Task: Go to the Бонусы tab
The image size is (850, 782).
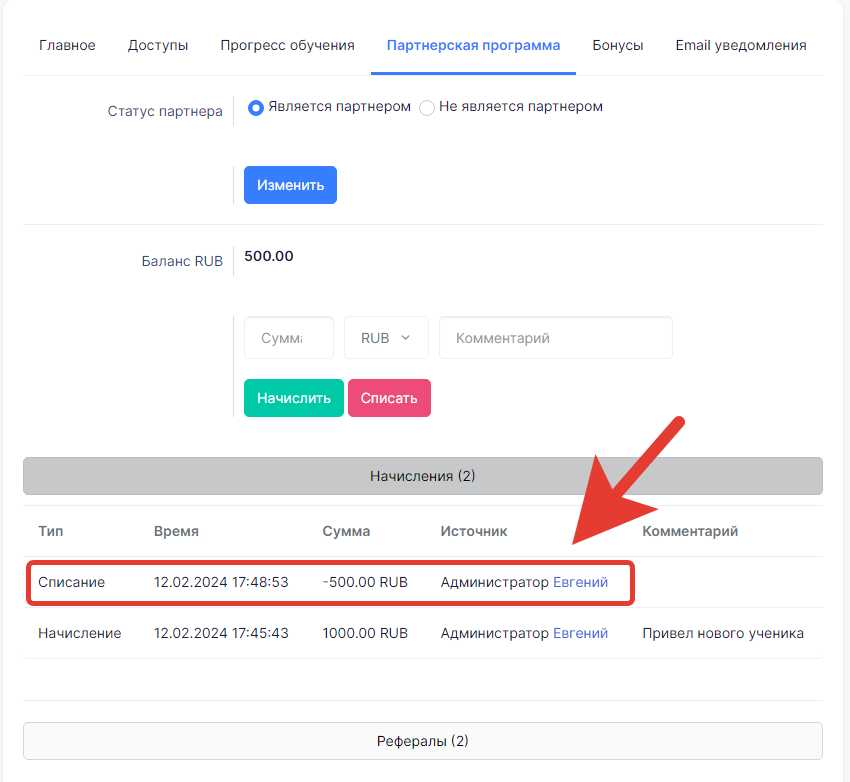Action: click(x=617, y=46)
